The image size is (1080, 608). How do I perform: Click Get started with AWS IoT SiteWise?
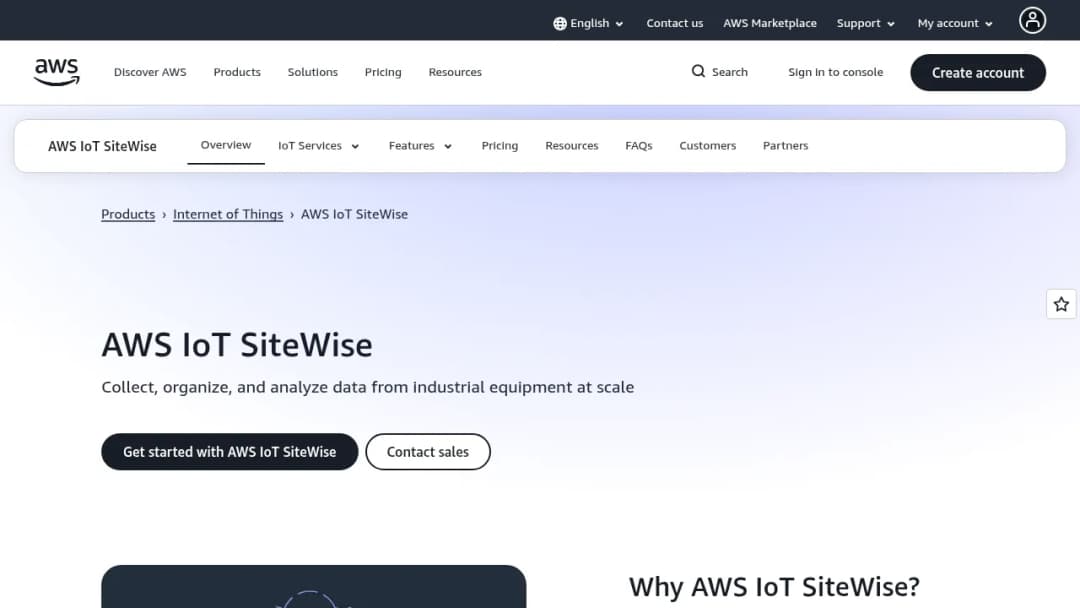point(229,452)
